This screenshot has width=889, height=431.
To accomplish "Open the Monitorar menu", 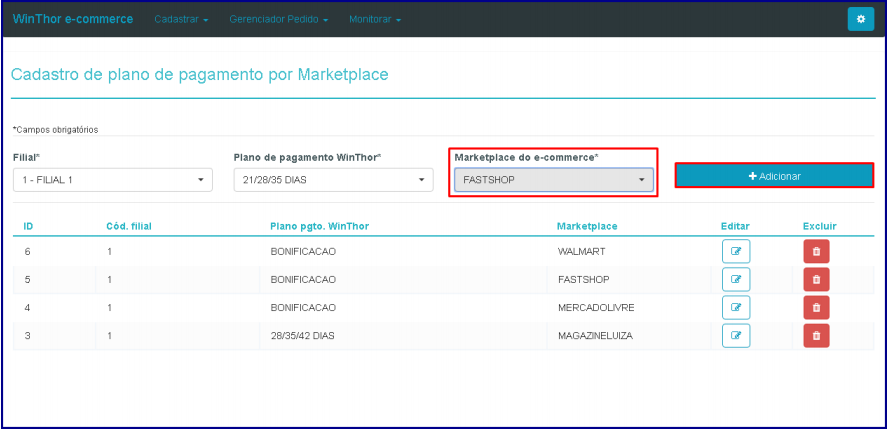I will click(375, 19).
